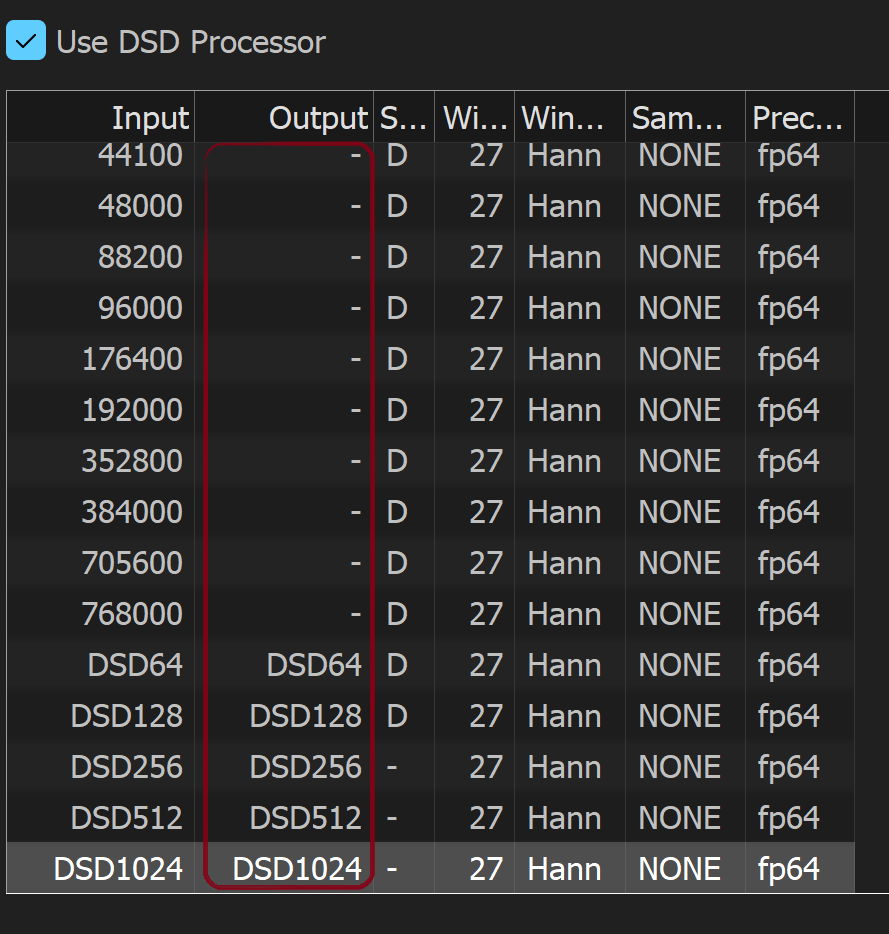The height and width of the screenshot is (934, 889).
Task: Open output cell for 768000 row
Action: (x=284, y=614)
